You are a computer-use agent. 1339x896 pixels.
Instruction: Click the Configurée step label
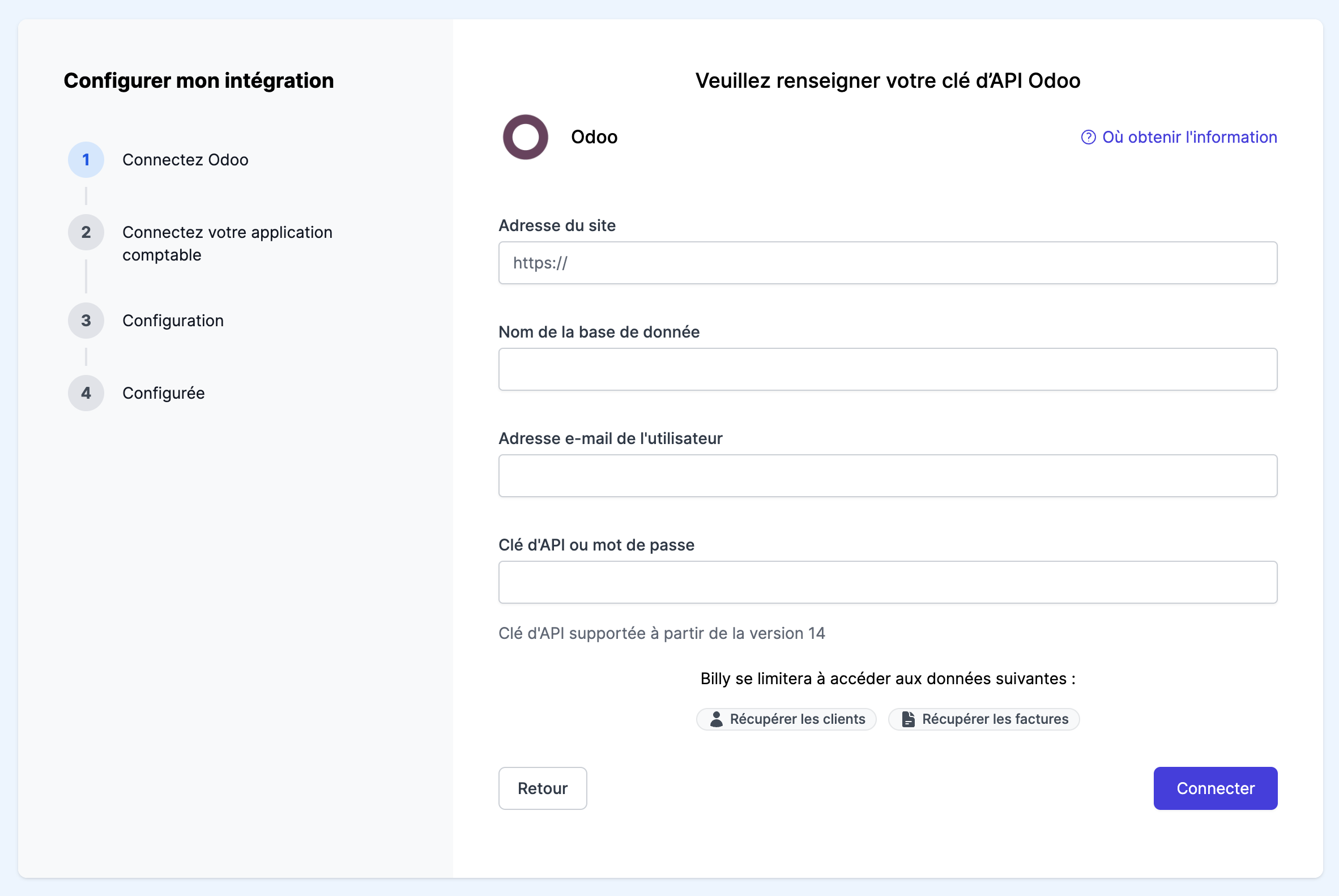click(x=164, y=393)
